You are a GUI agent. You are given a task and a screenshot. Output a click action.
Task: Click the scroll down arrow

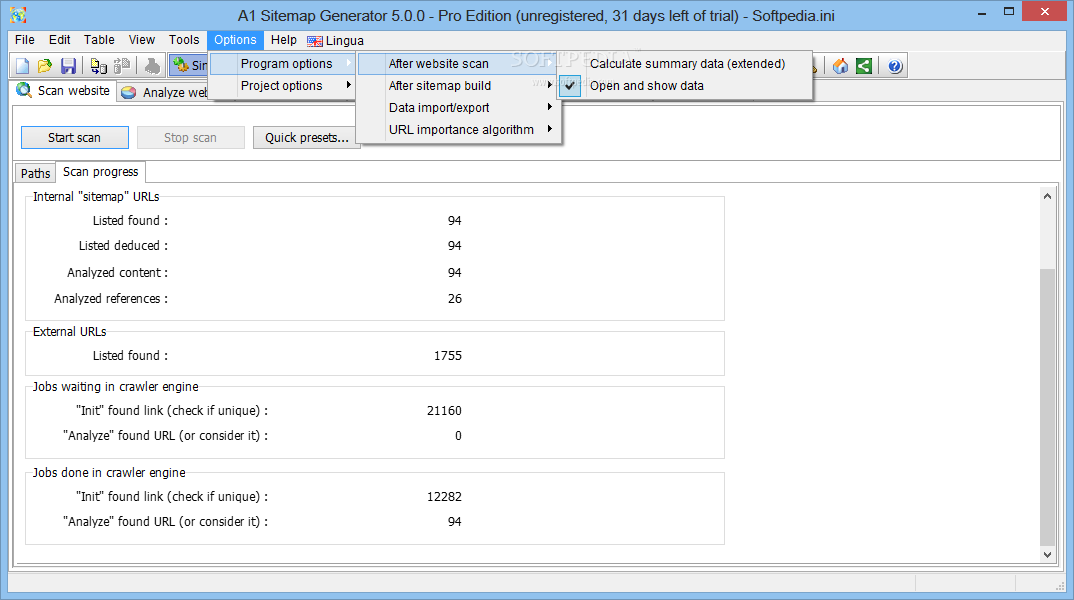pyautogui.click(x=1047, y=555)
